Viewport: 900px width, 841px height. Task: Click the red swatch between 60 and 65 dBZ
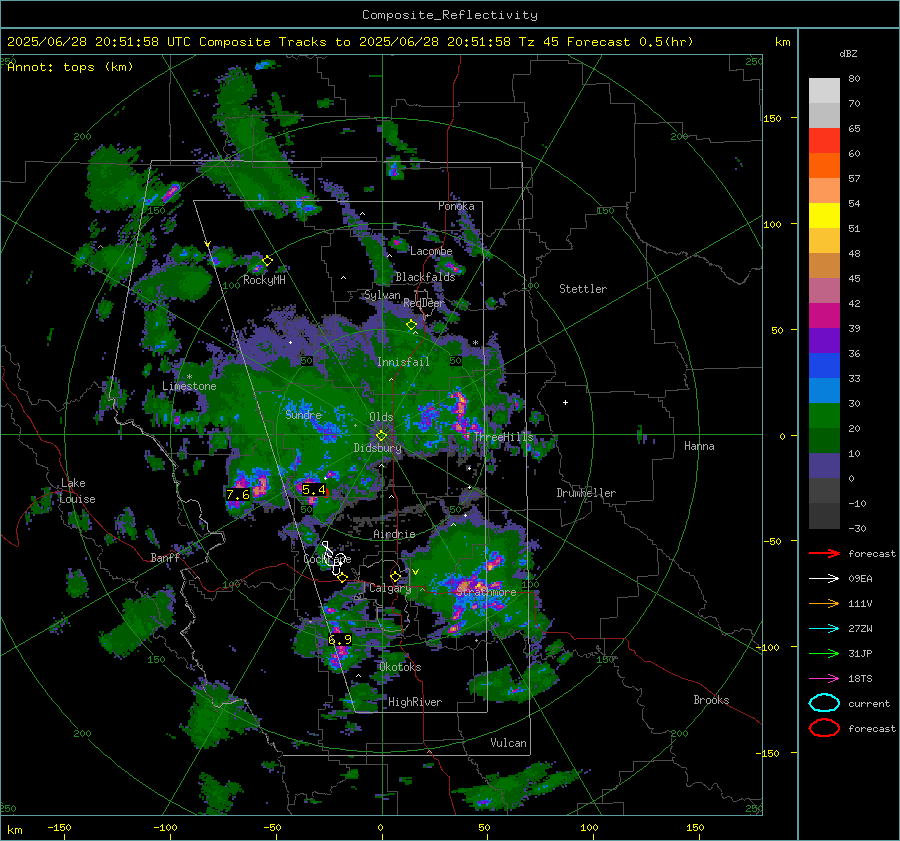click(x=824, y=141)
